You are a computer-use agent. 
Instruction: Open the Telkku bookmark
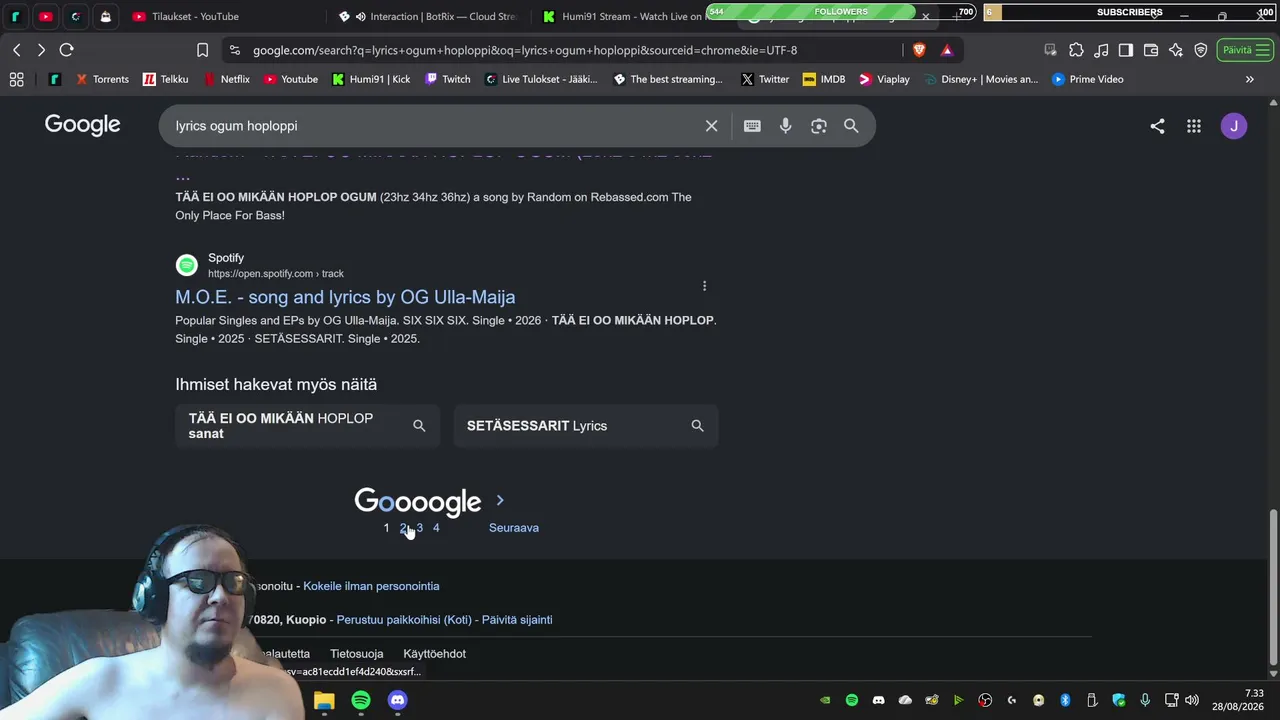pyautogui.click(x=165, y=79)
